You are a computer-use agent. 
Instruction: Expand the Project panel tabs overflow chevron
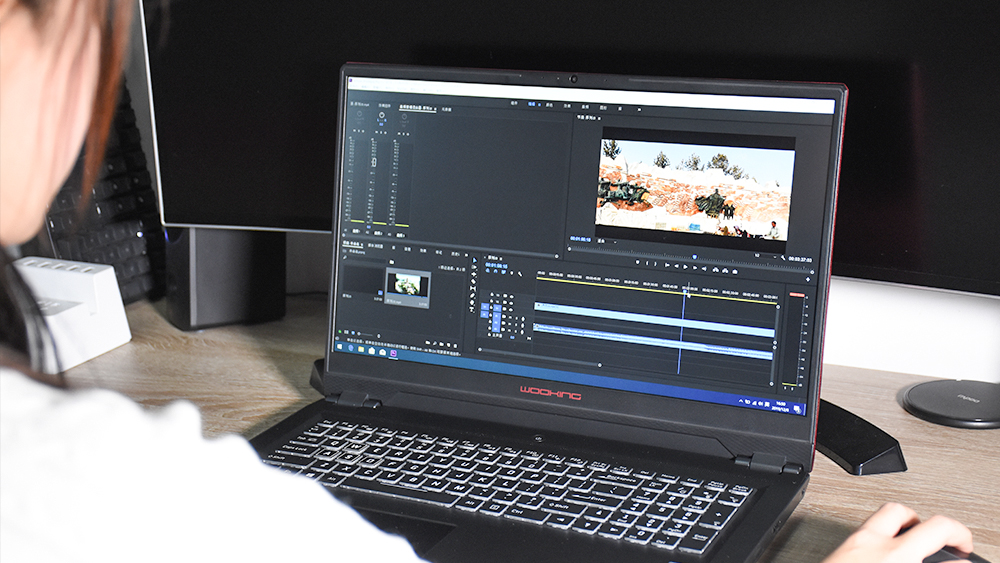click(x=466, y=255)
